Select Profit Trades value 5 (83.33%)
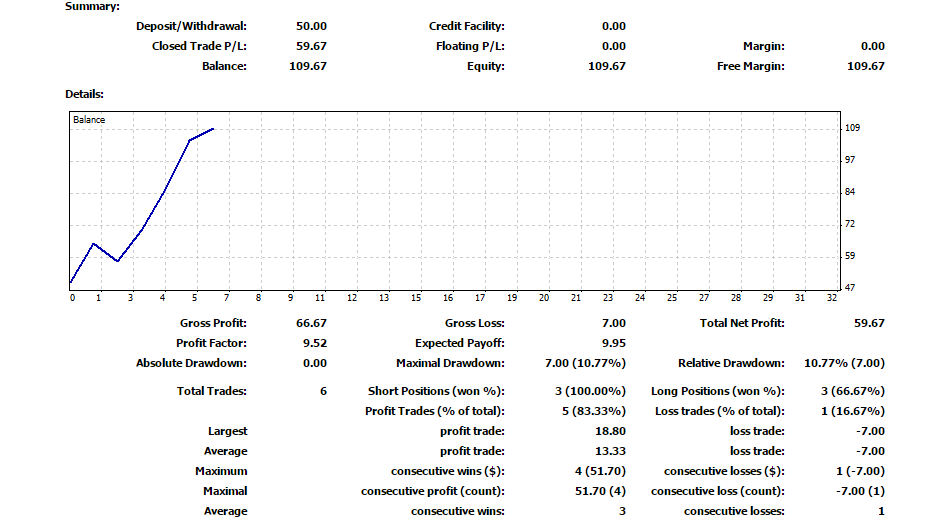The height and width of the screenshot is (518, 937). click(x=594, y=411)
